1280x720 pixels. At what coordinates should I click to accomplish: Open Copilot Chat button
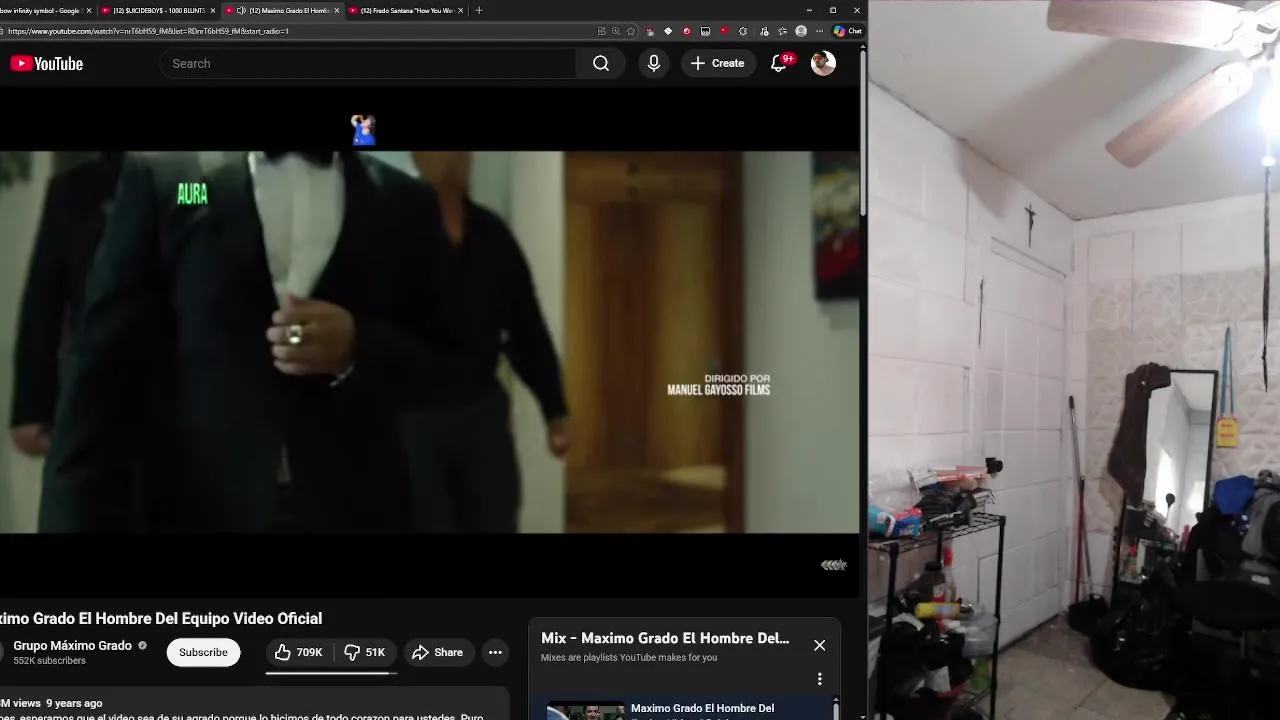[848, 31]
